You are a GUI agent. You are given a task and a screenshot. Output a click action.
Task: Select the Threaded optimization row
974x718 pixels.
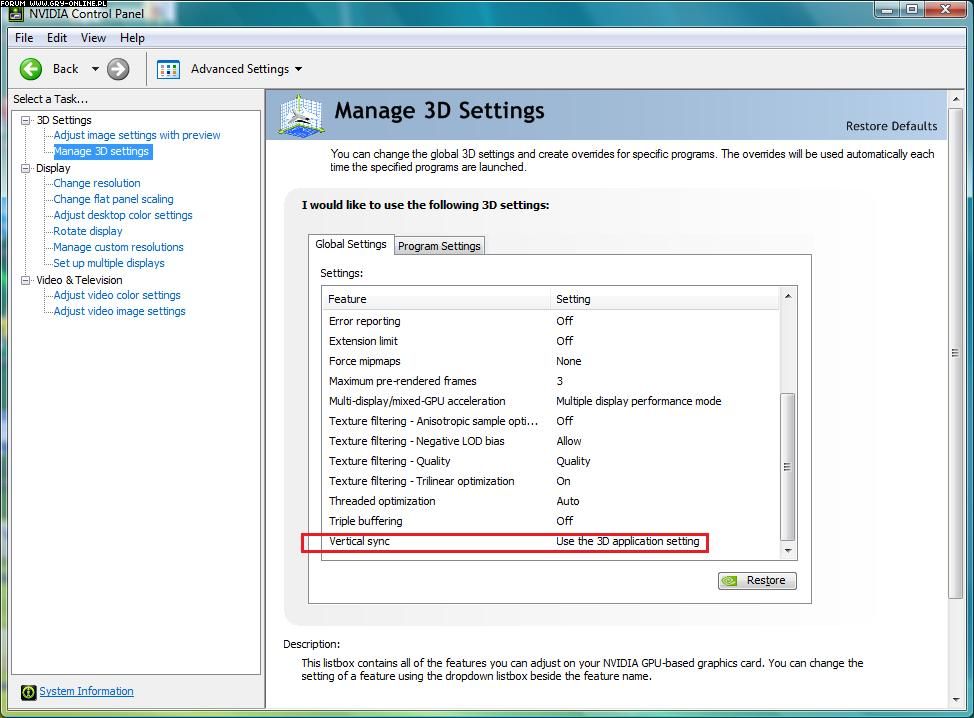tap(551, 501)
